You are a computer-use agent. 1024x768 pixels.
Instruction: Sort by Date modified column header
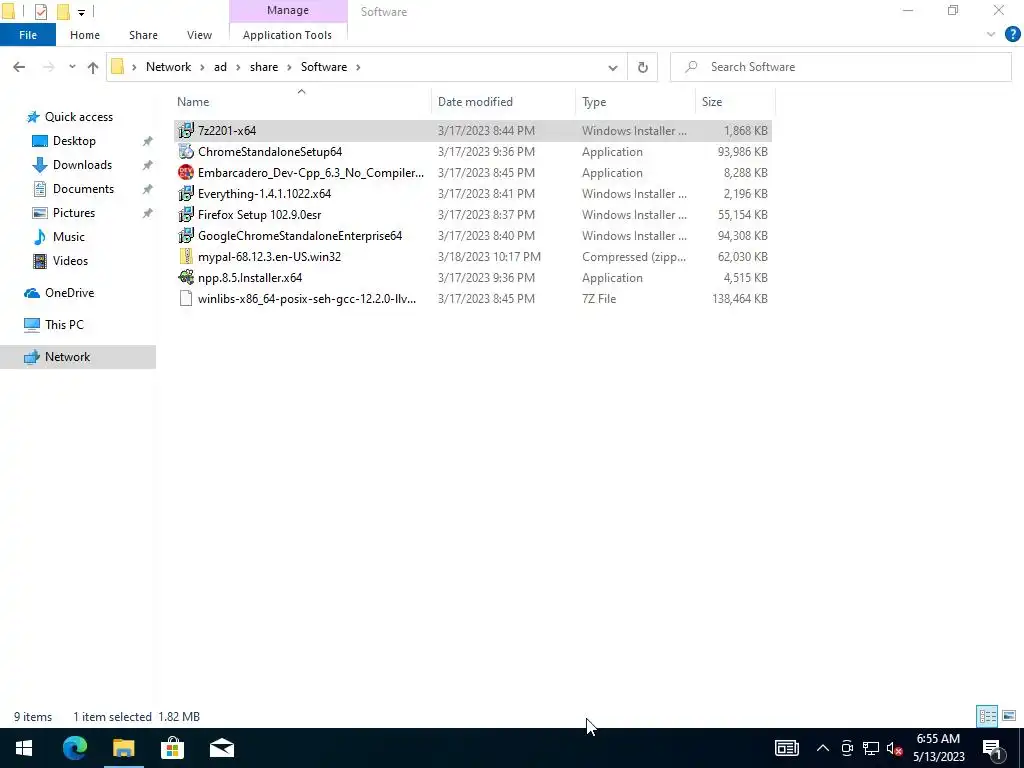[503, 102]
